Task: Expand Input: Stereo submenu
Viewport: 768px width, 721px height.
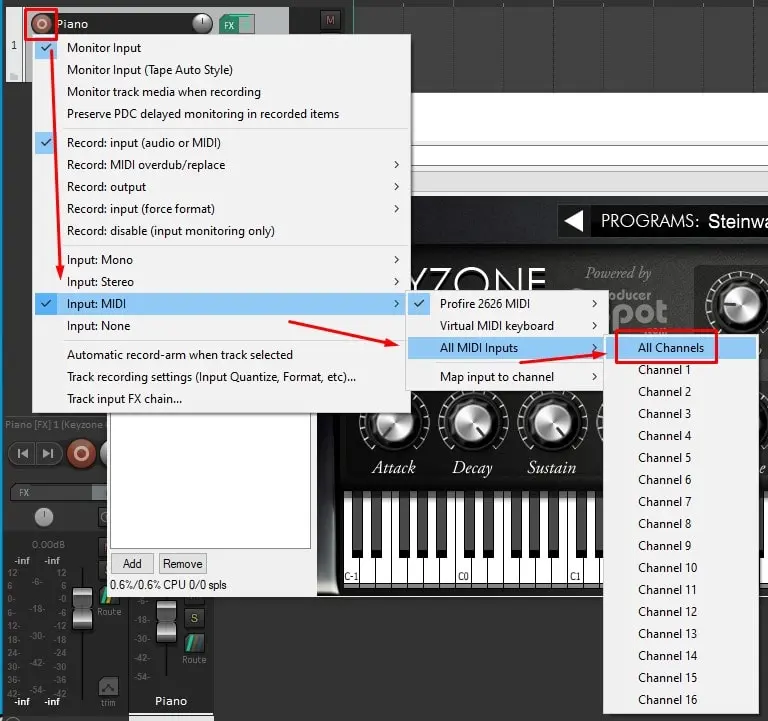Action: pyautogui.click(x=221, y=282)
